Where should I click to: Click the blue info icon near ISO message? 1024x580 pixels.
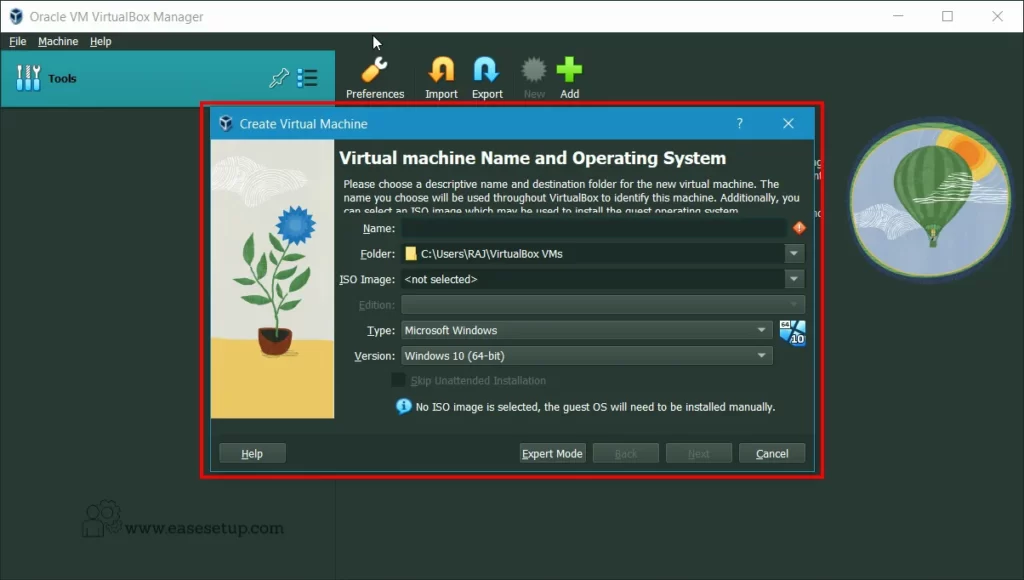404,406
